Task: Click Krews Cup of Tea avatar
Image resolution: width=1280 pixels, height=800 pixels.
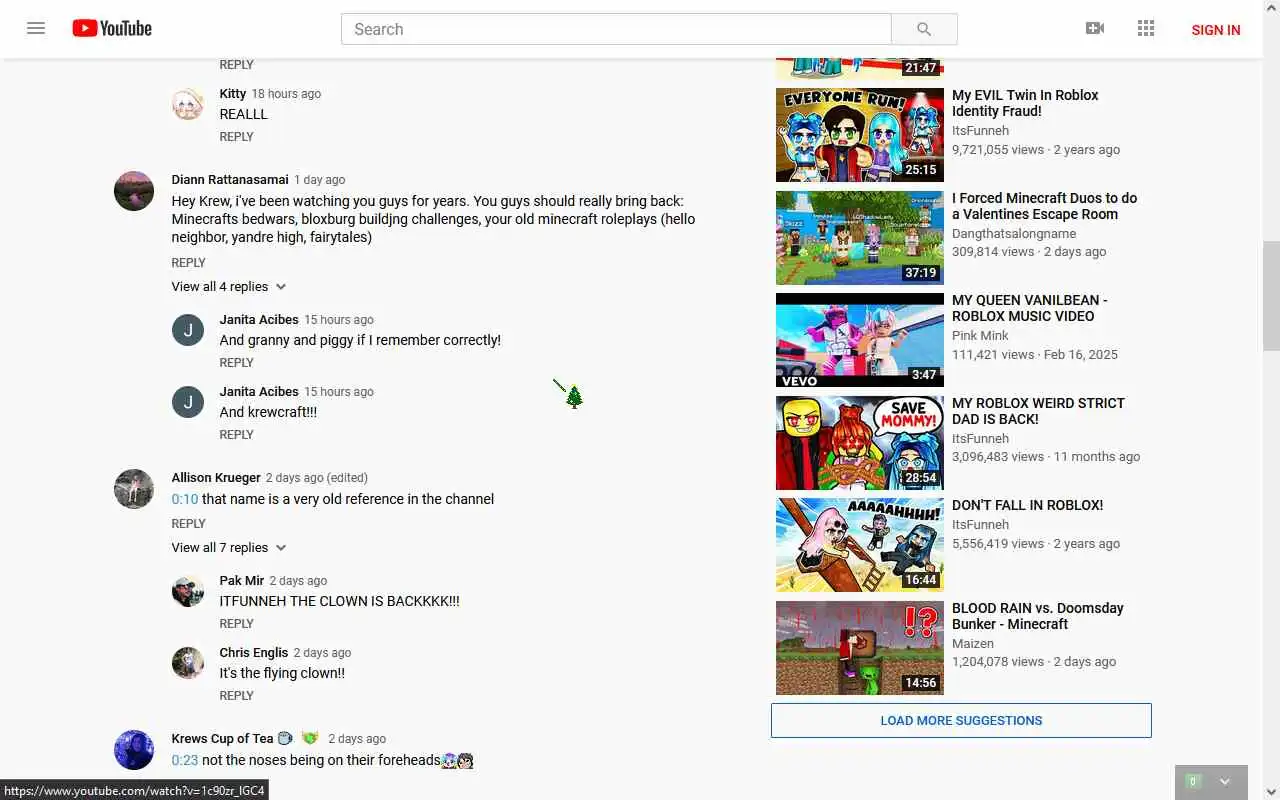Action: point(134,750)
